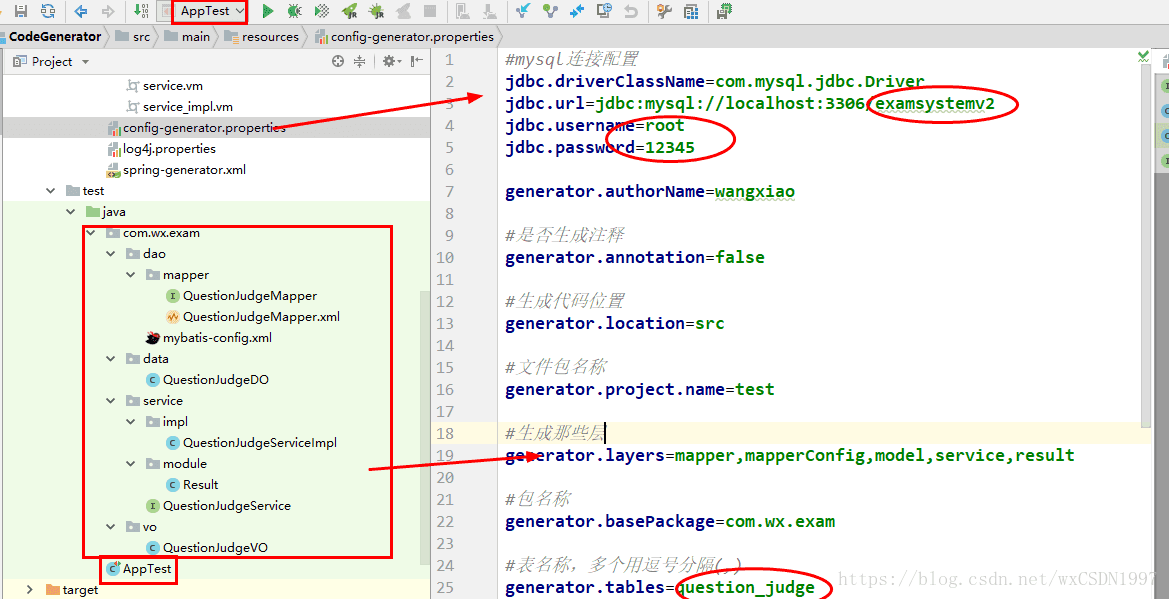Click the Collapse All icon in Project panel
Image resolution: width=1169 pixels, height=599 pixels.
pos(359,62)
